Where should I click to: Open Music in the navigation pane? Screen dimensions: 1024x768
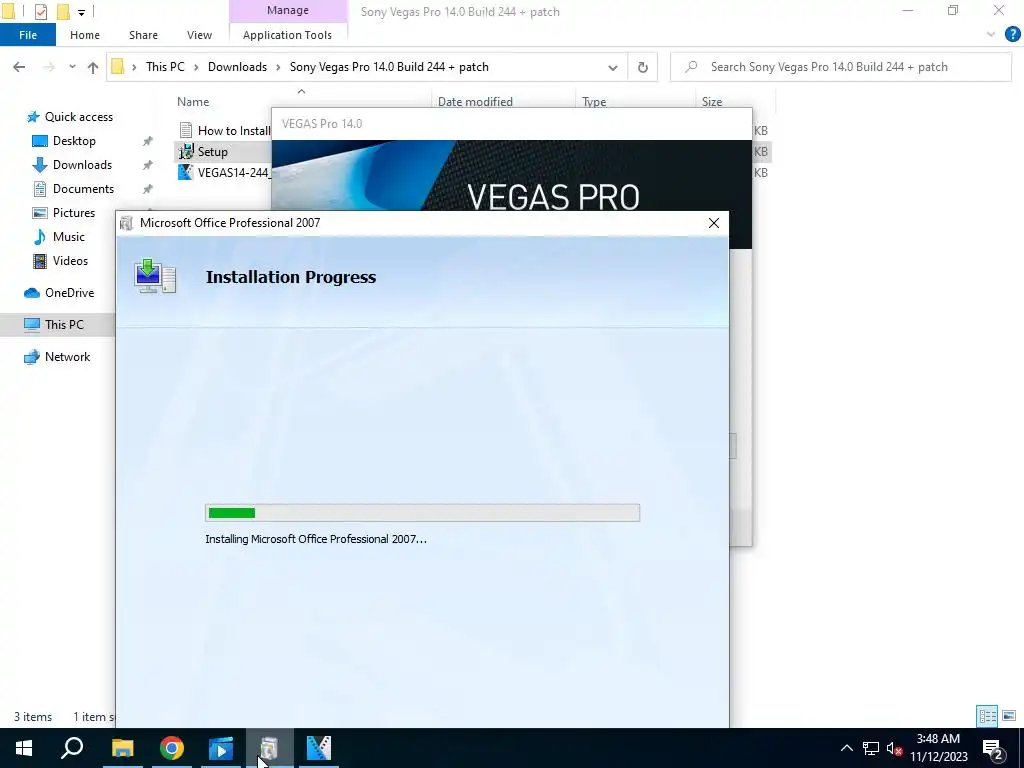[69, 236]
